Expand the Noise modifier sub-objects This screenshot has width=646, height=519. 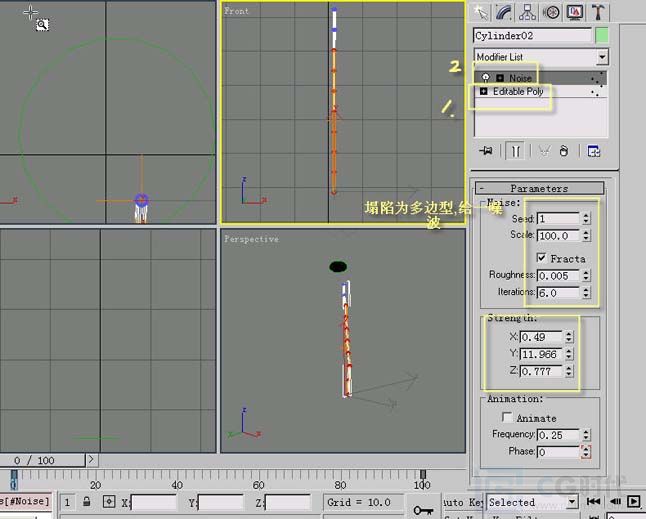point(500,78)
